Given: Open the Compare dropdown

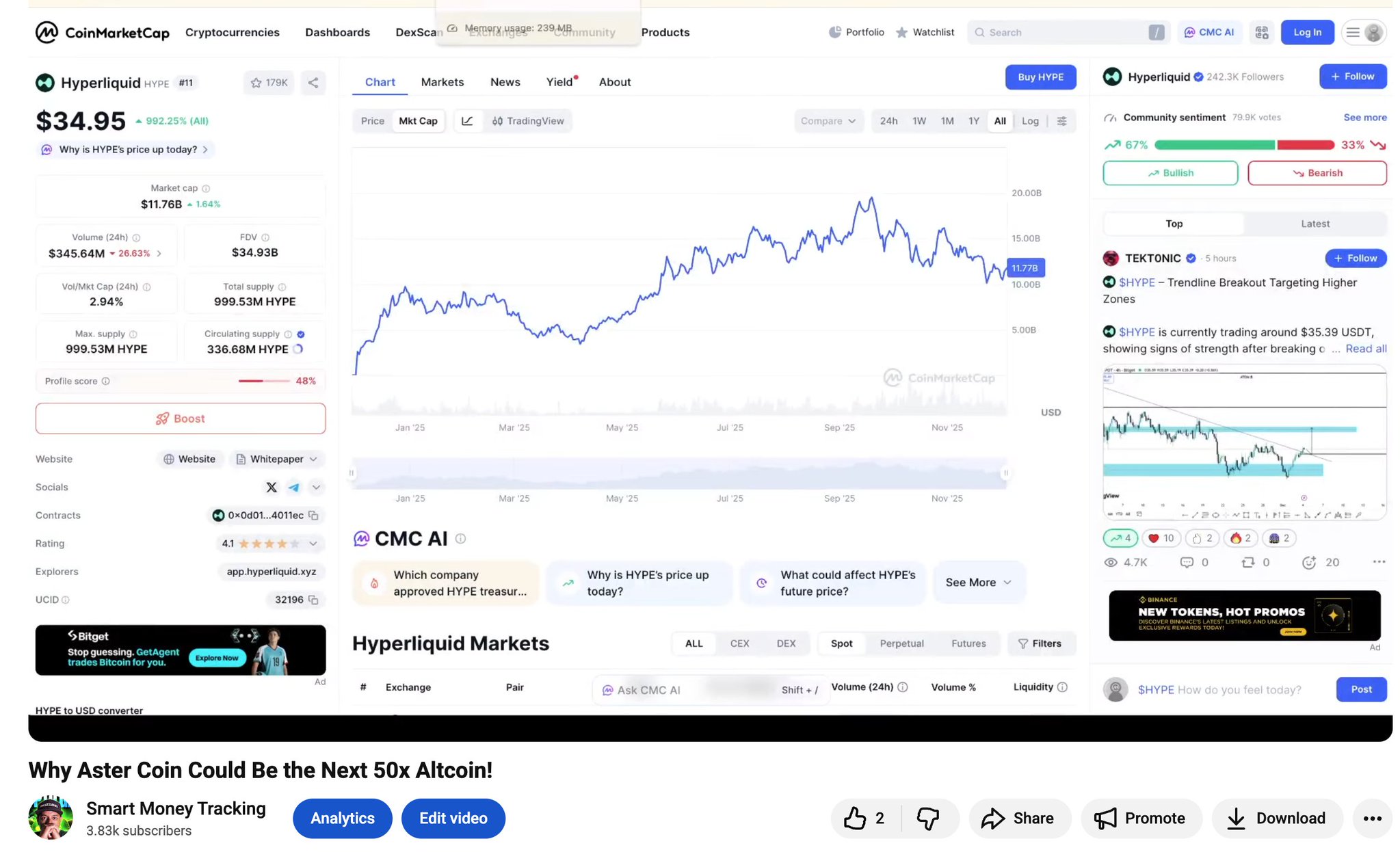Looking at the screenshot, I should (x=828, y=121).
